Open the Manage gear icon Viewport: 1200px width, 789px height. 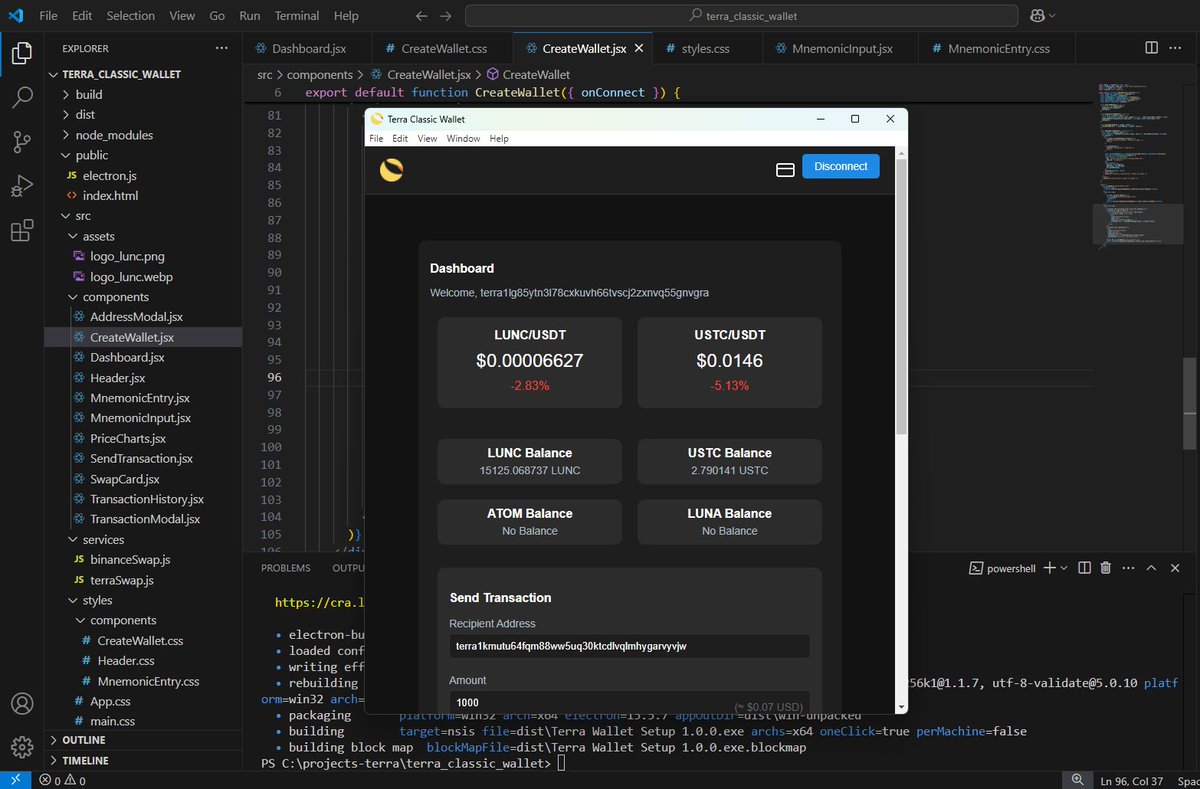coord(22,747)
